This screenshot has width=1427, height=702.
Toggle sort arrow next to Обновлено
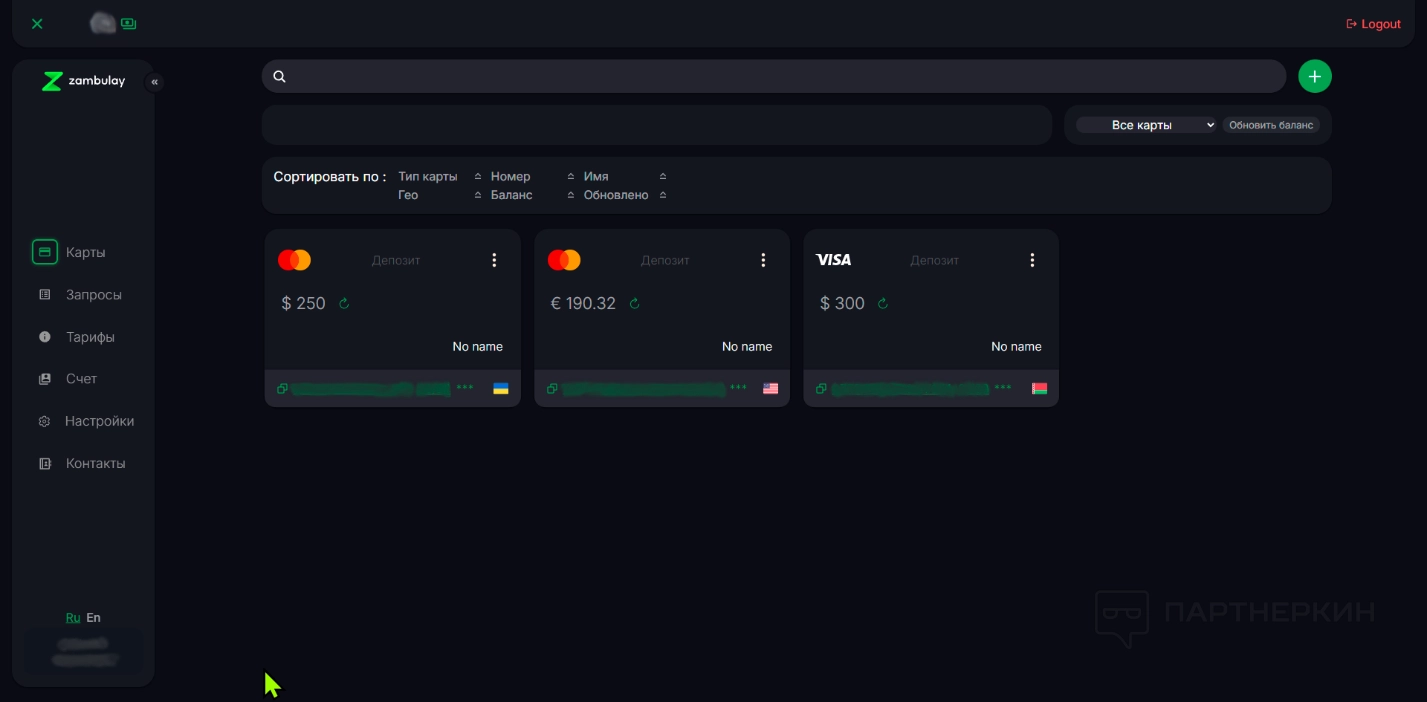click(663, 195)
